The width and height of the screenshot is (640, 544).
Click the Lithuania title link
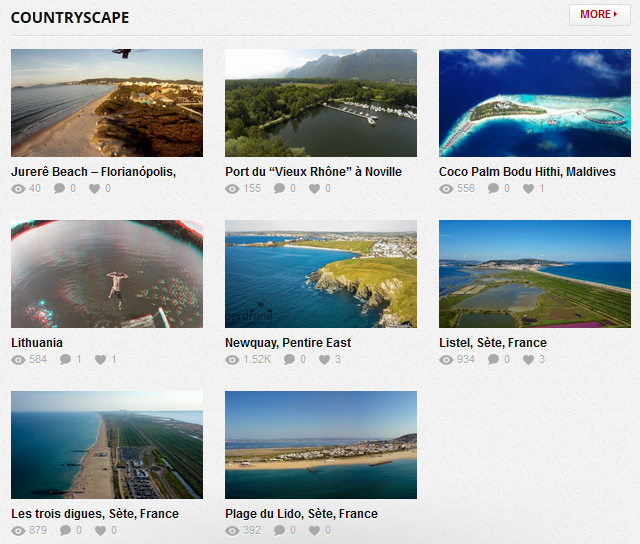(x=37, y=343)
